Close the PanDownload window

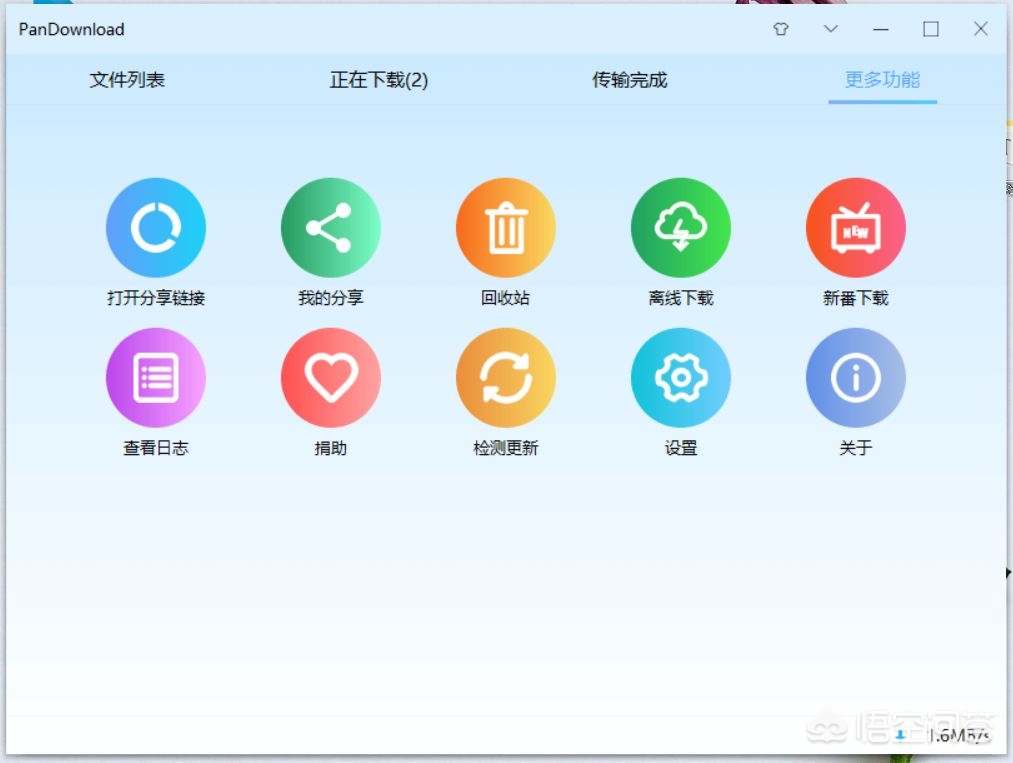(981, 29)
